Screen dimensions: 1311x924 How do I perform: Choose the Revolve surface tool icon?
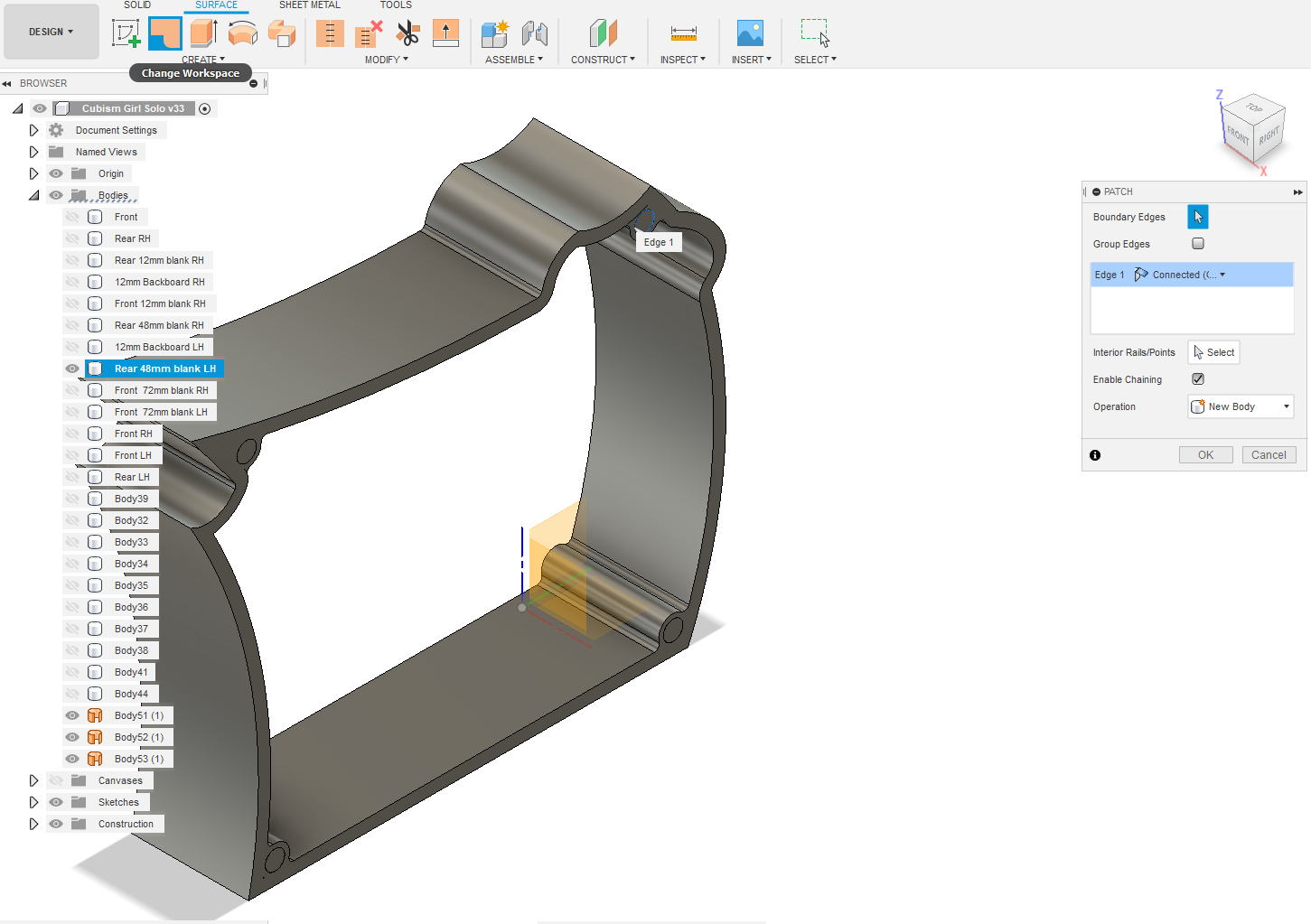tap(243, 33)
